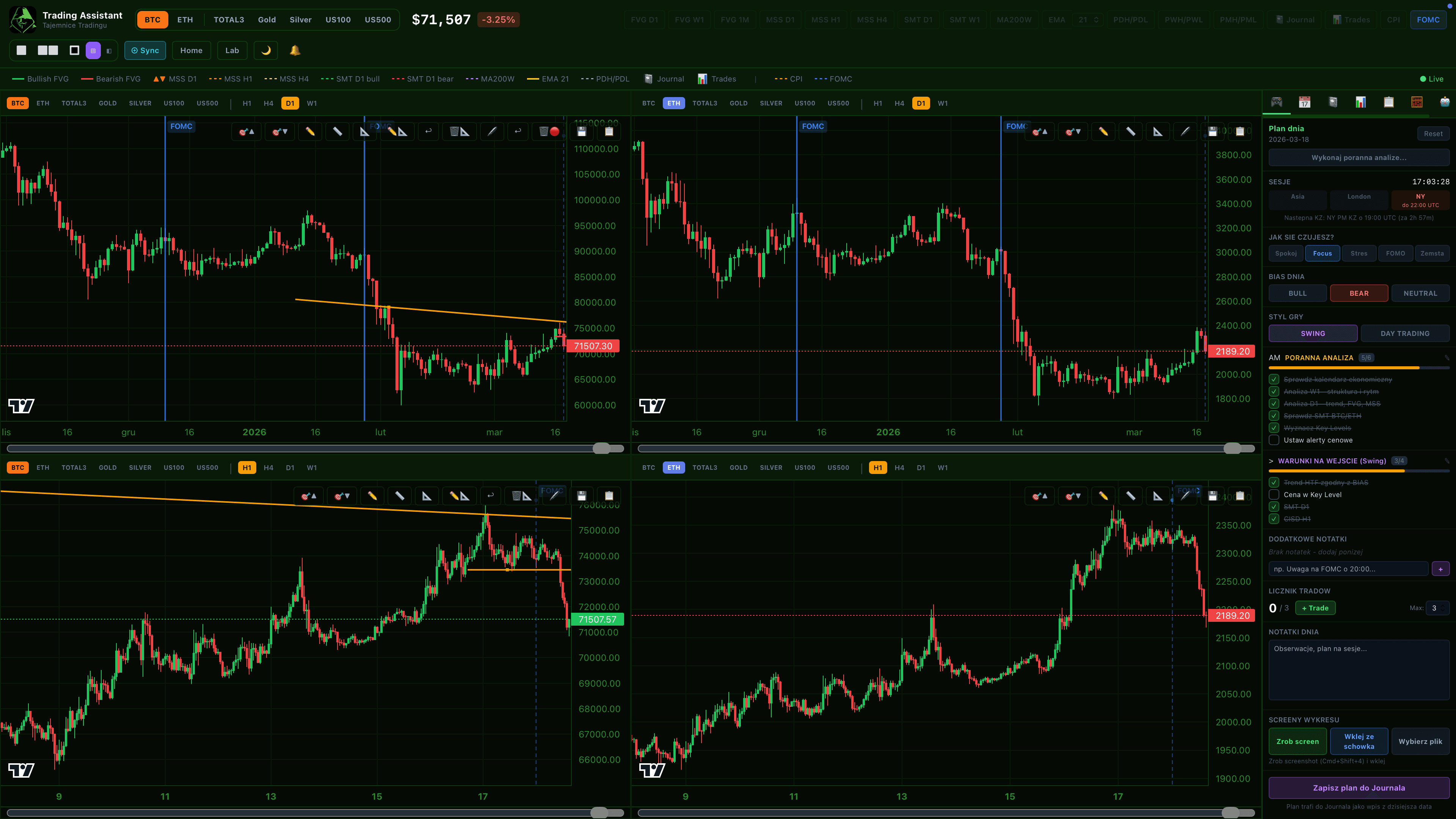Check the 'Ustaw alerty cenowe' checkbox

click(x=1274, y=440)
